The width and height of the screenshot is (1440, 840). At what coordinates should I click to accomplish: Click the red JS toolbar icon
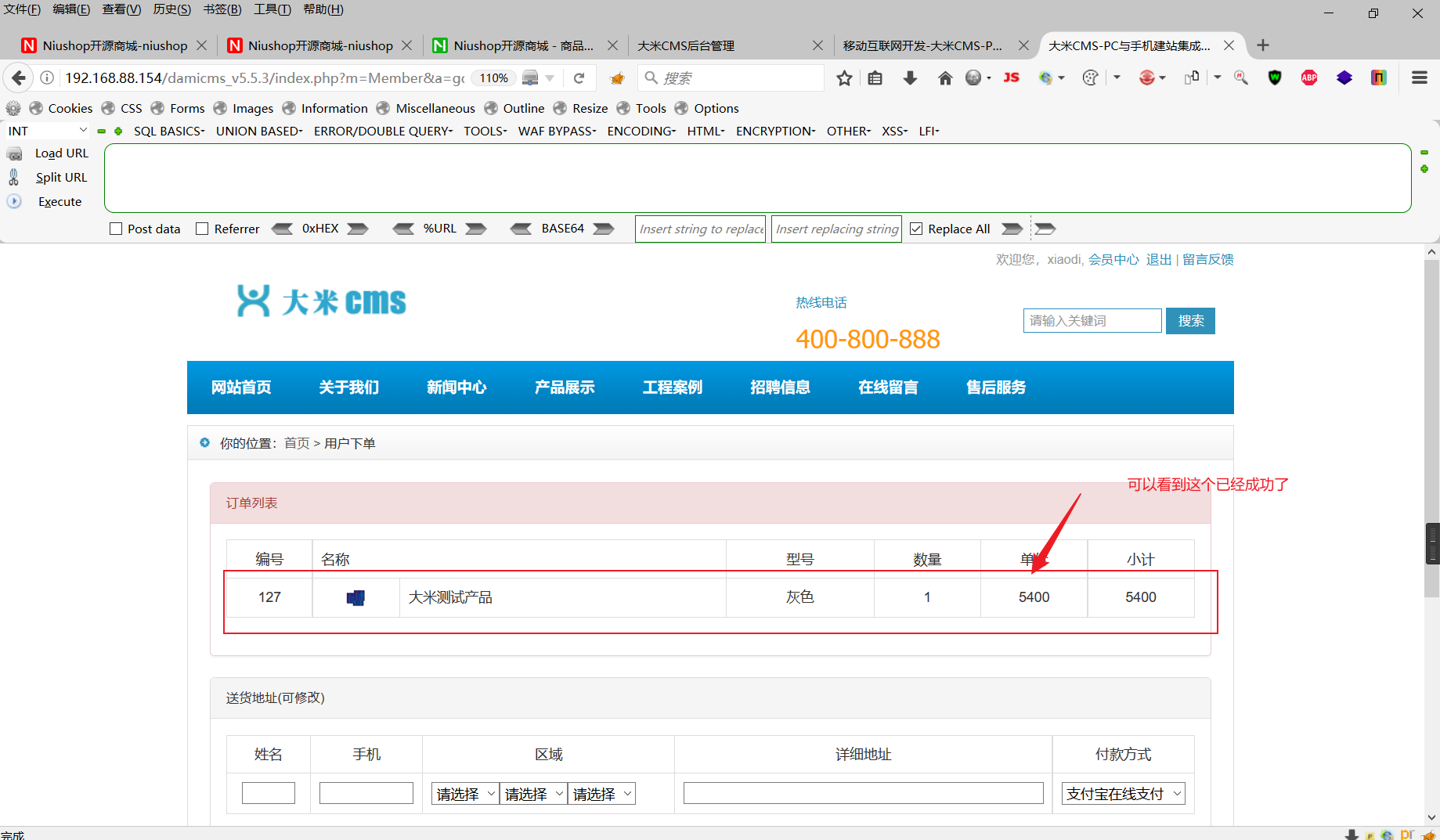coord(1011,78)
